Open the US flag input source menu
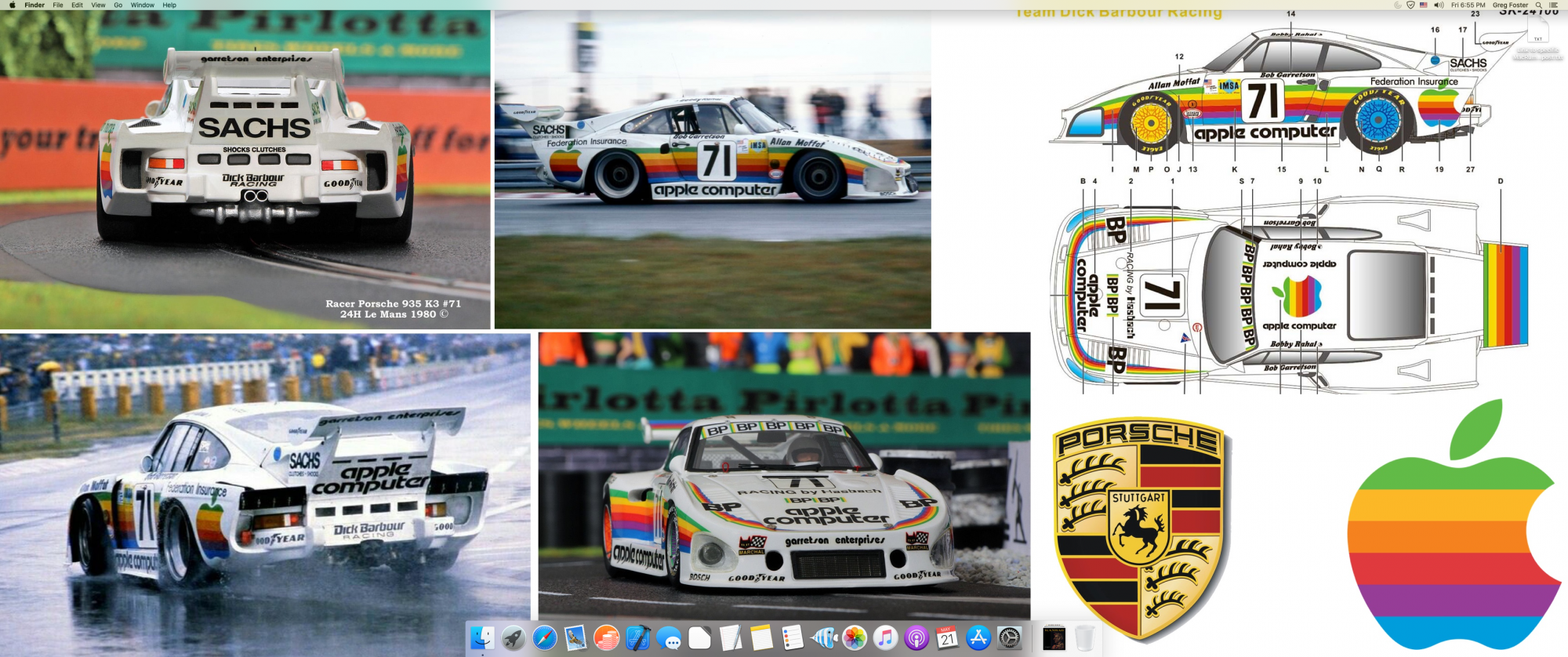Image resolution: width=1568 pixels, height=657 pixels. click(x=1424, y=5)
